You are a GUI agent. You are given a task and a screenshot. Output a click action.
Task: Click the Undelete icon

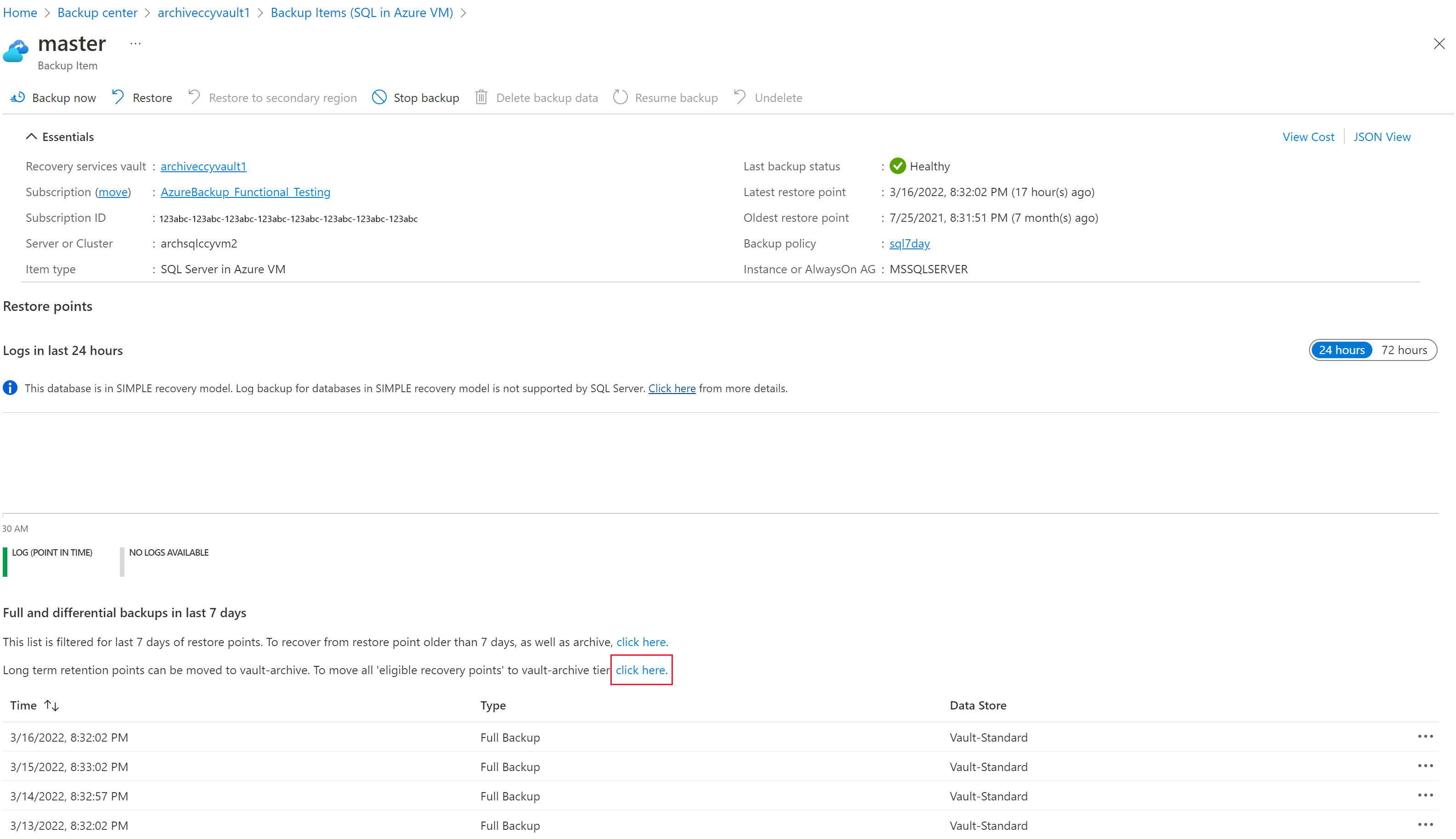click(740, 97)
